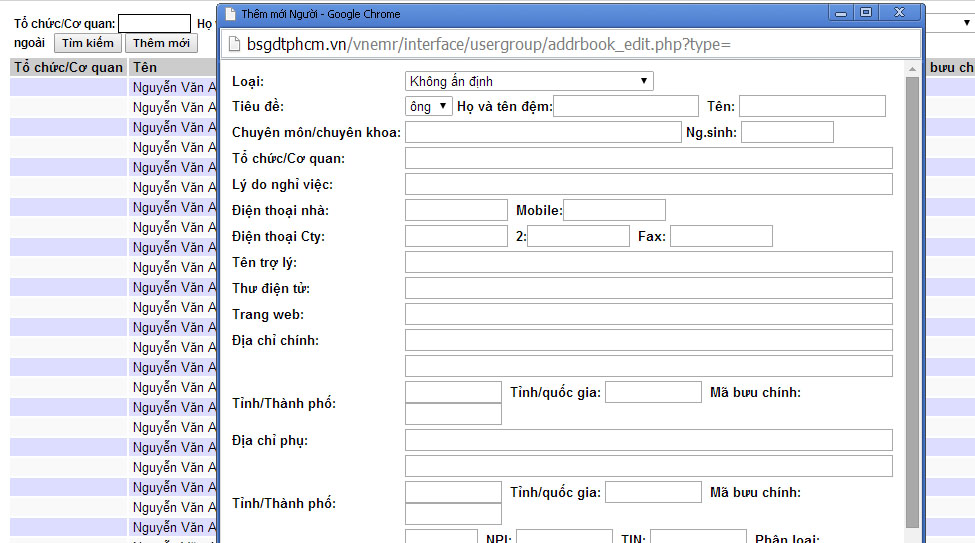Click the first Địa chỉ phụ address line
This screenshot has width=975, height=543.
(649, 440)
